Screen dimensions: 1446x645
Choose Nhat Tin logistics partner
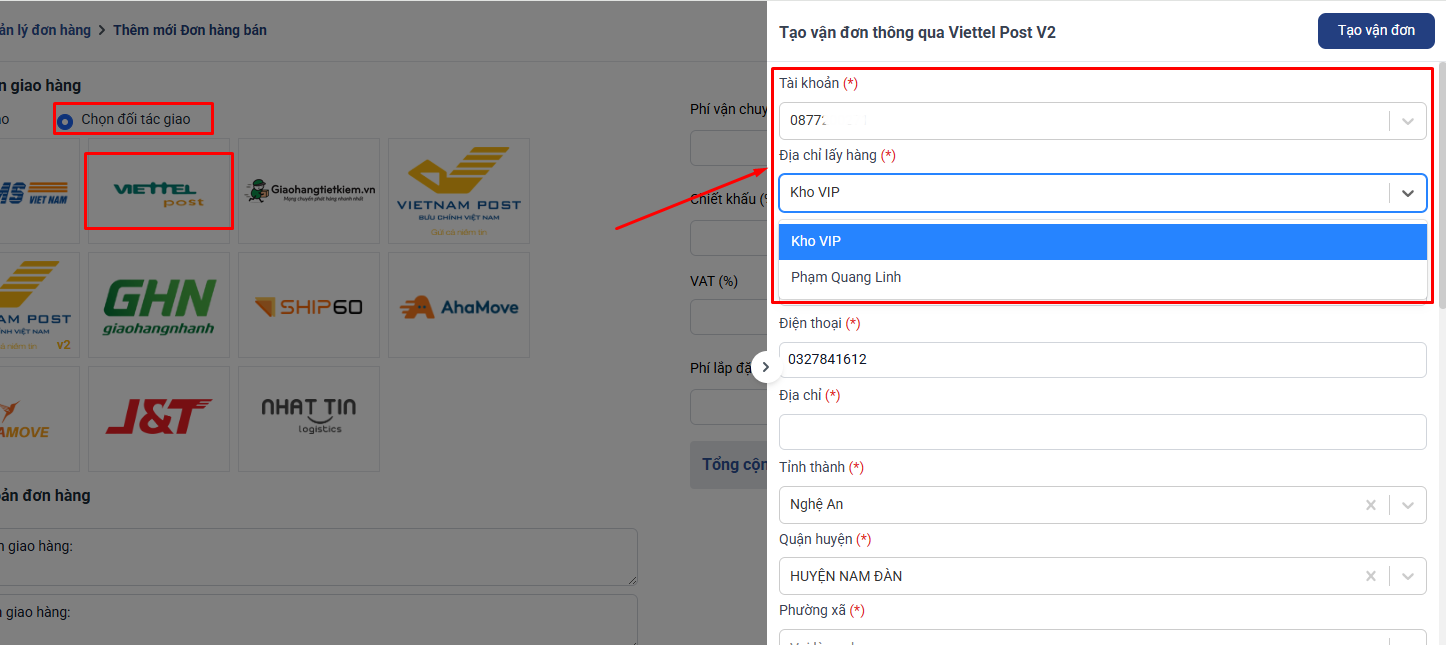[309, 419]
